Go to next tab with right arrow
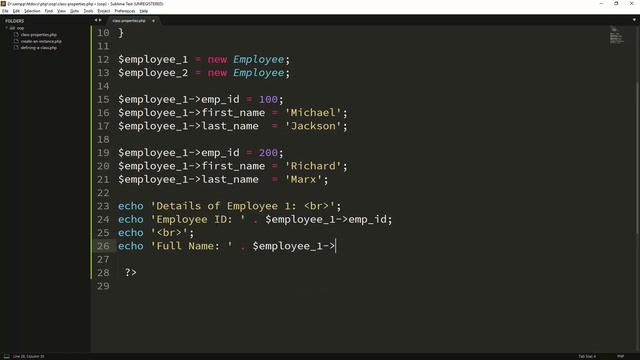The height and width of the screenshot is (360, 640). [100, 20]
